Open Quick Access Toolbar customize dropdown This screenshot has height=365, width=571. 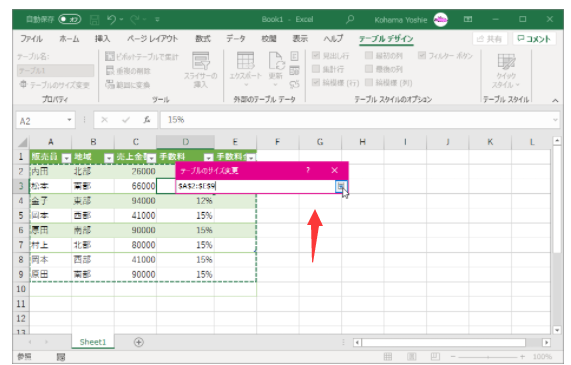(x=157, y=19)
